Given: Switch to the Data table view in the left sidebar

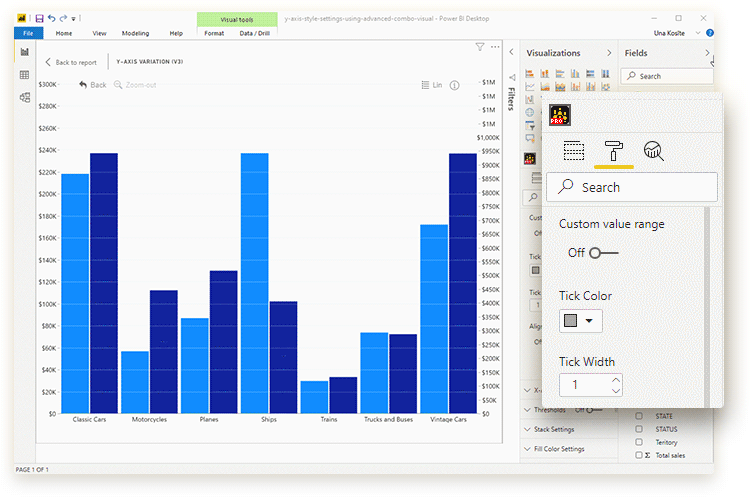Looking at the screenshot, I should pyautogui.click(x=24, y=75).
